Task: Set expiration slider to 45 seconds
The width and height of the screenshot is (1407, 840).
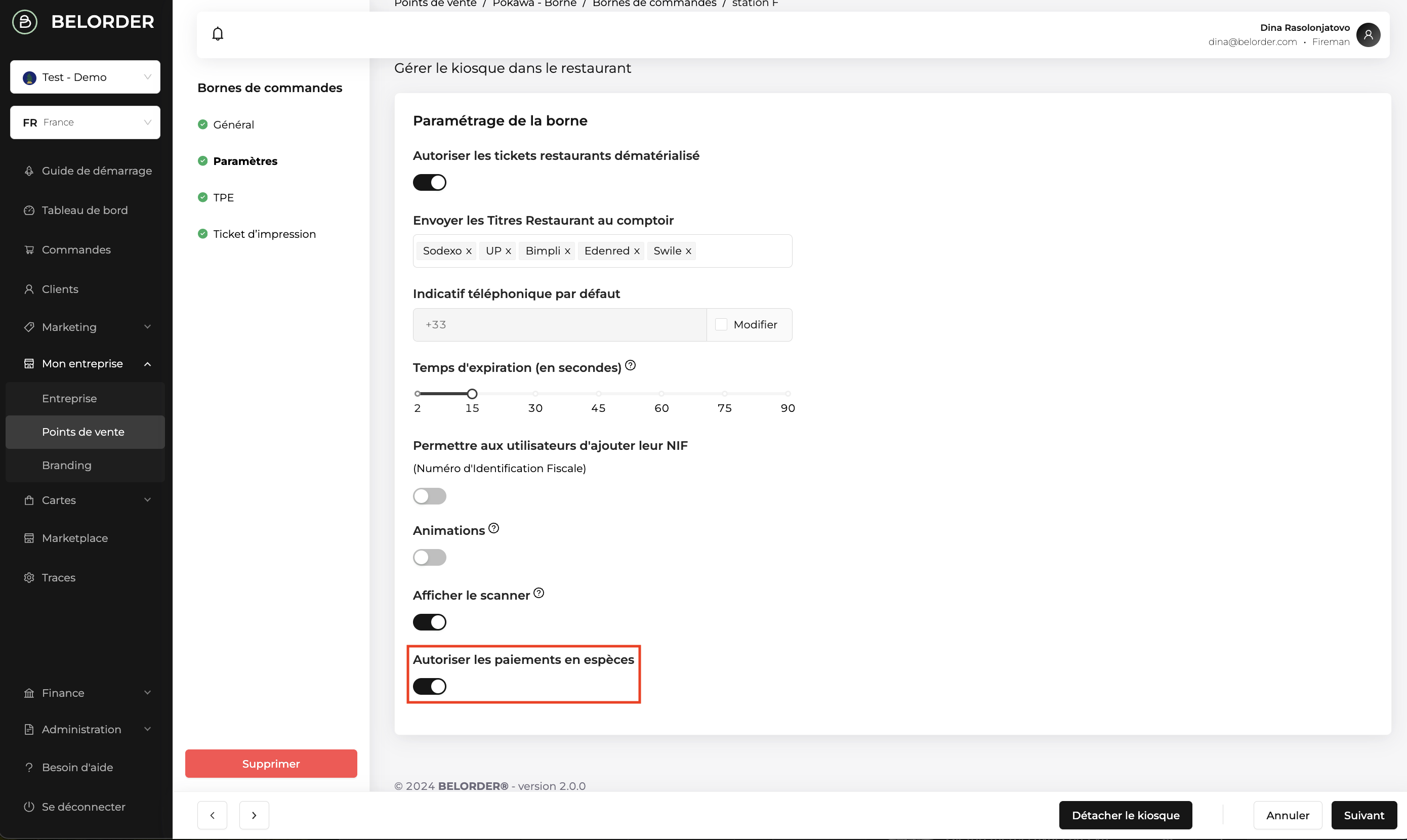Action: point(598,394)
